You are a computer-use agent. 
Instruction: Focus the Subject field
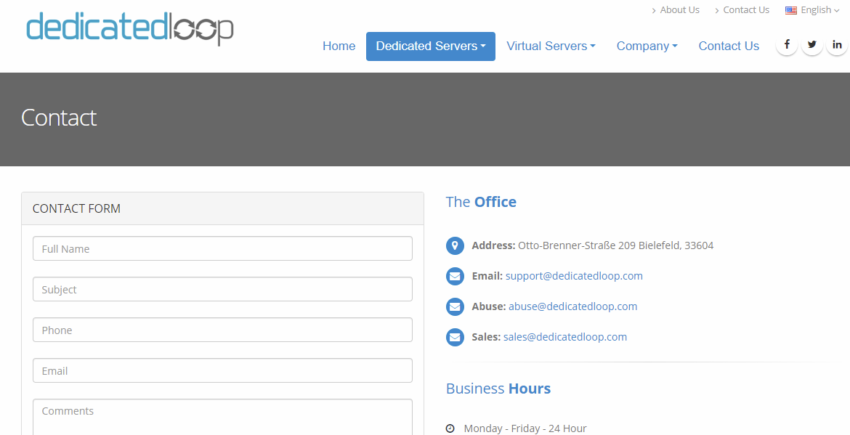(x=222, y=289)
